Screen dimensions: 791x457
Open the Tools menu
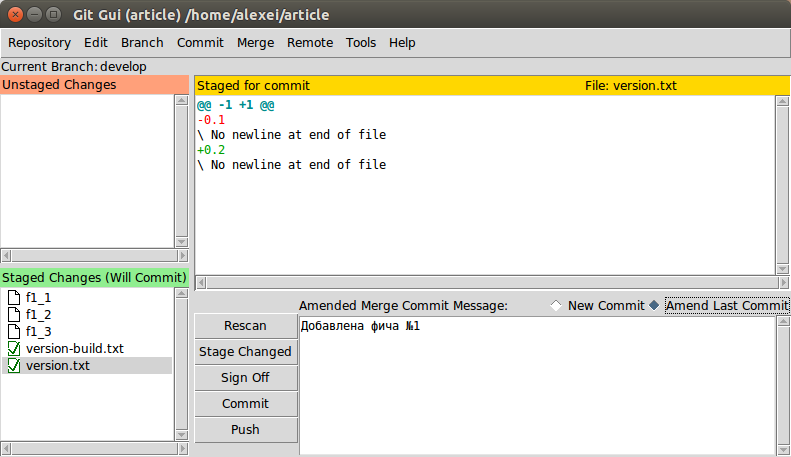click(x=361, y=43)
